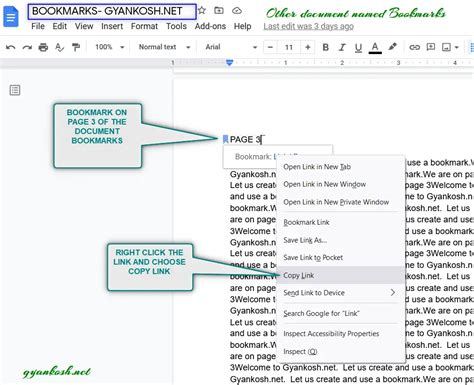Click the print icon in toolbar
The height and width of the screenshot is (385, 474).
point(43,47)
